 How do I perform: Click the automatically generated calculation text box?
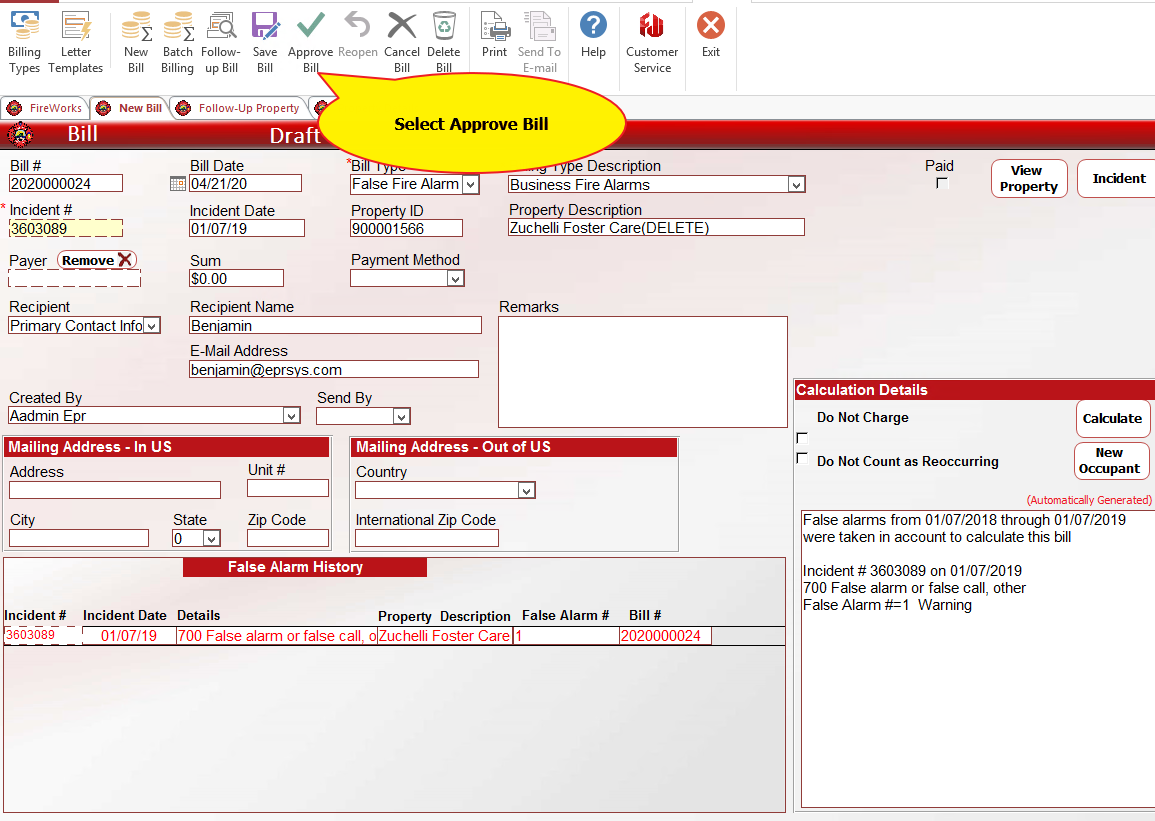coord(977,658)
